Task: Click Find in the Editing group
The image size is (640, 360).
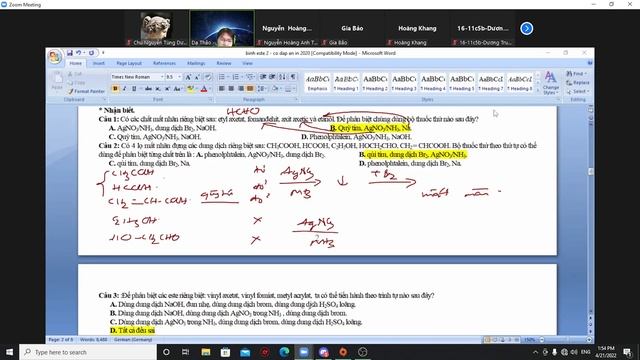Action: coord(576,73)
